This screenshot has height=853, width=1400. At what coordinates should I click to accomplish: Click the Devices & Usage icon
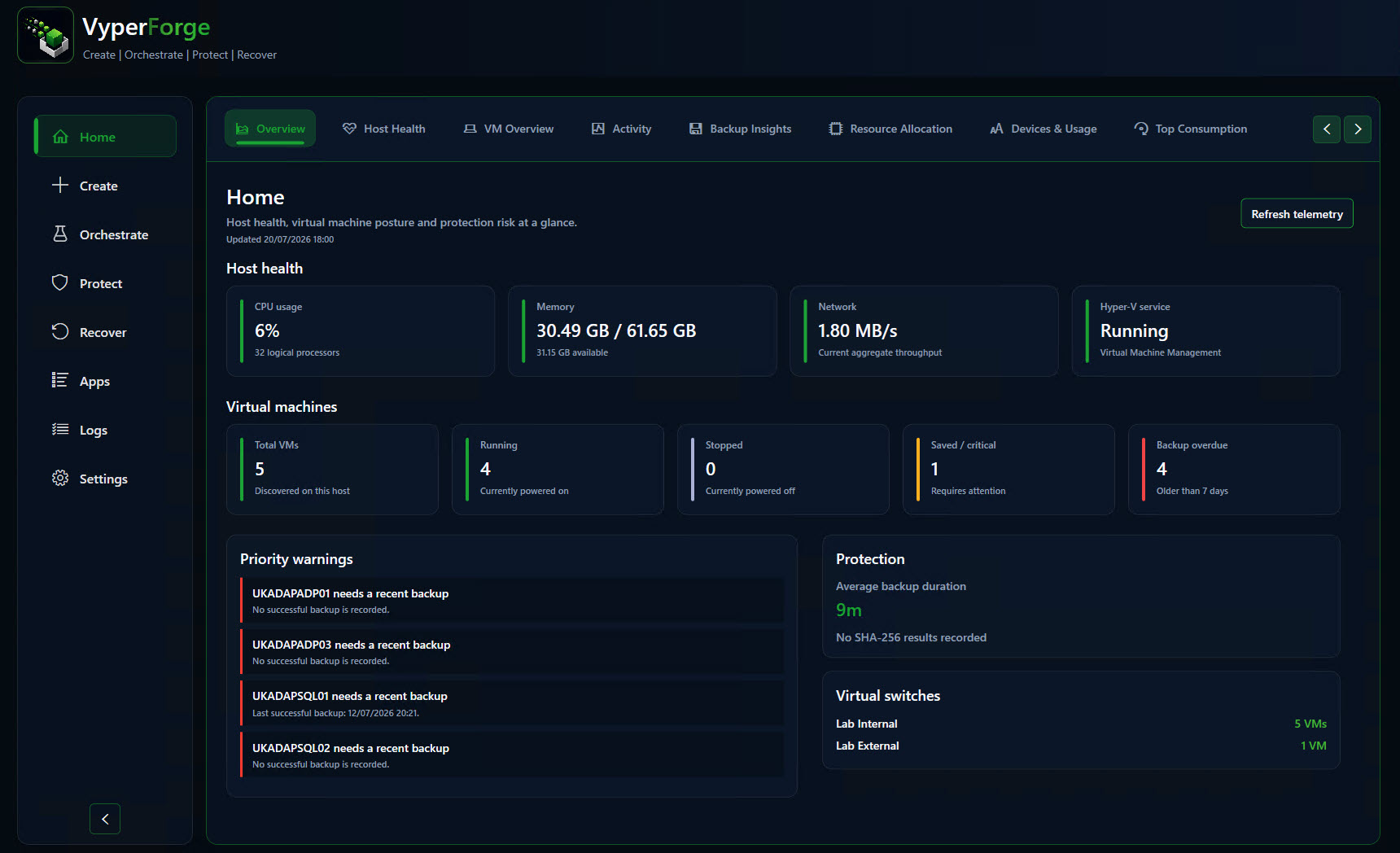997,129
